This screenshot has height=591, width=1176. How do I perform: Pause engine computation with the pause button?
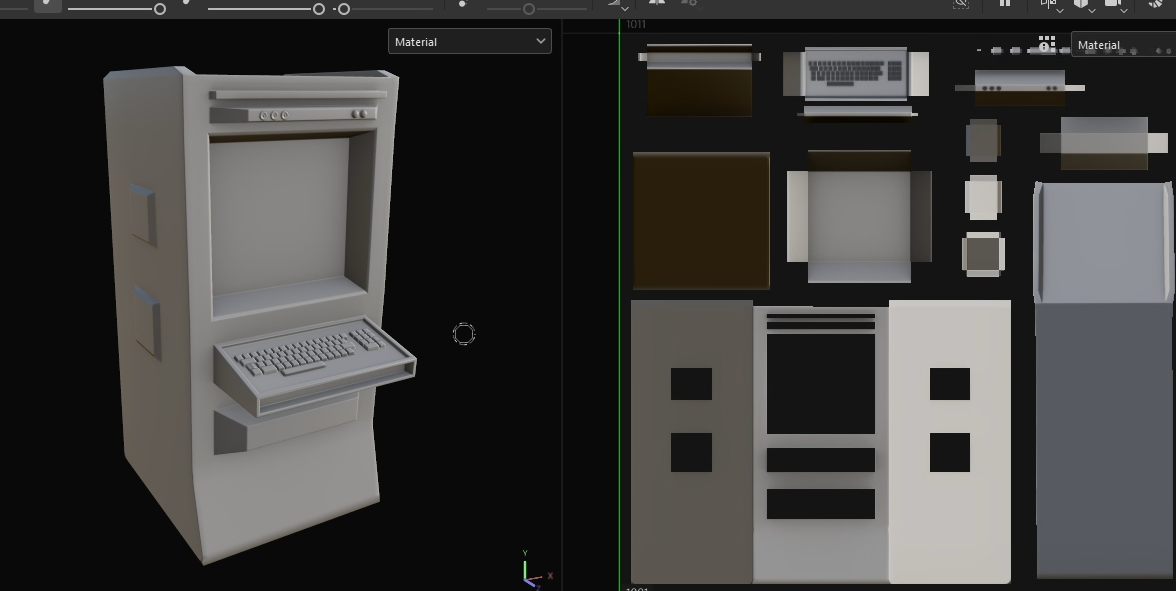click(1004, 3)
